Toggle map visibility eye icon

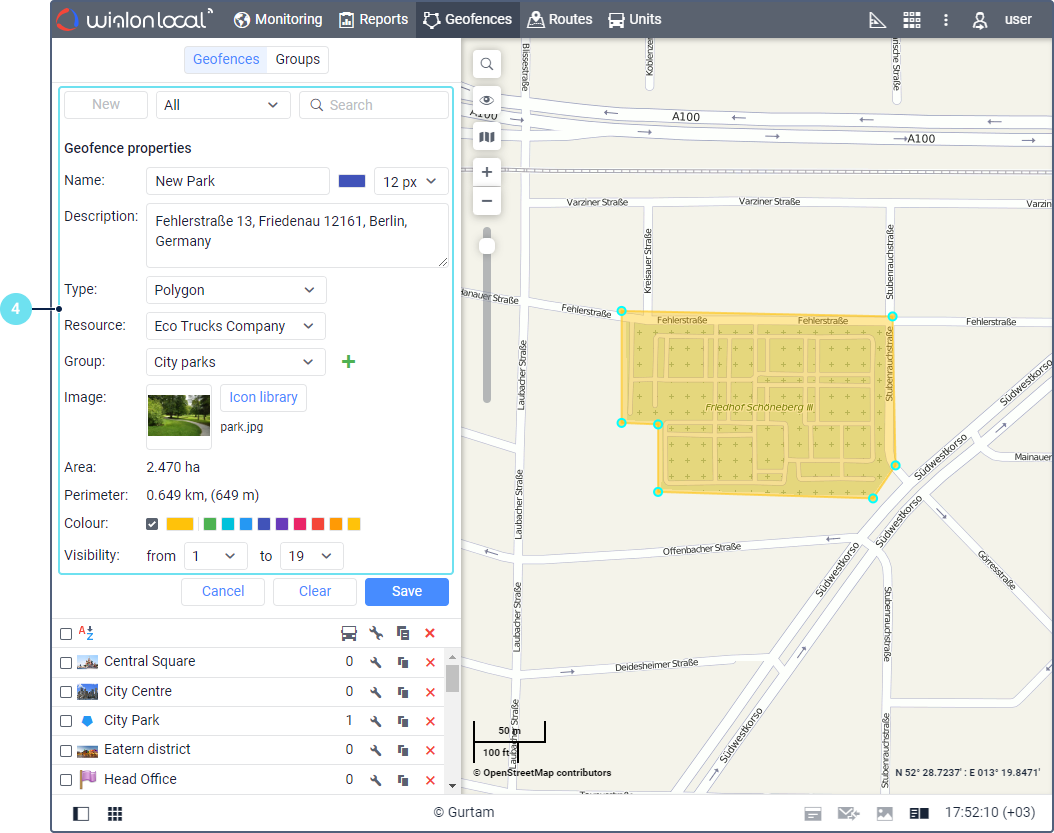pos(487,100)
